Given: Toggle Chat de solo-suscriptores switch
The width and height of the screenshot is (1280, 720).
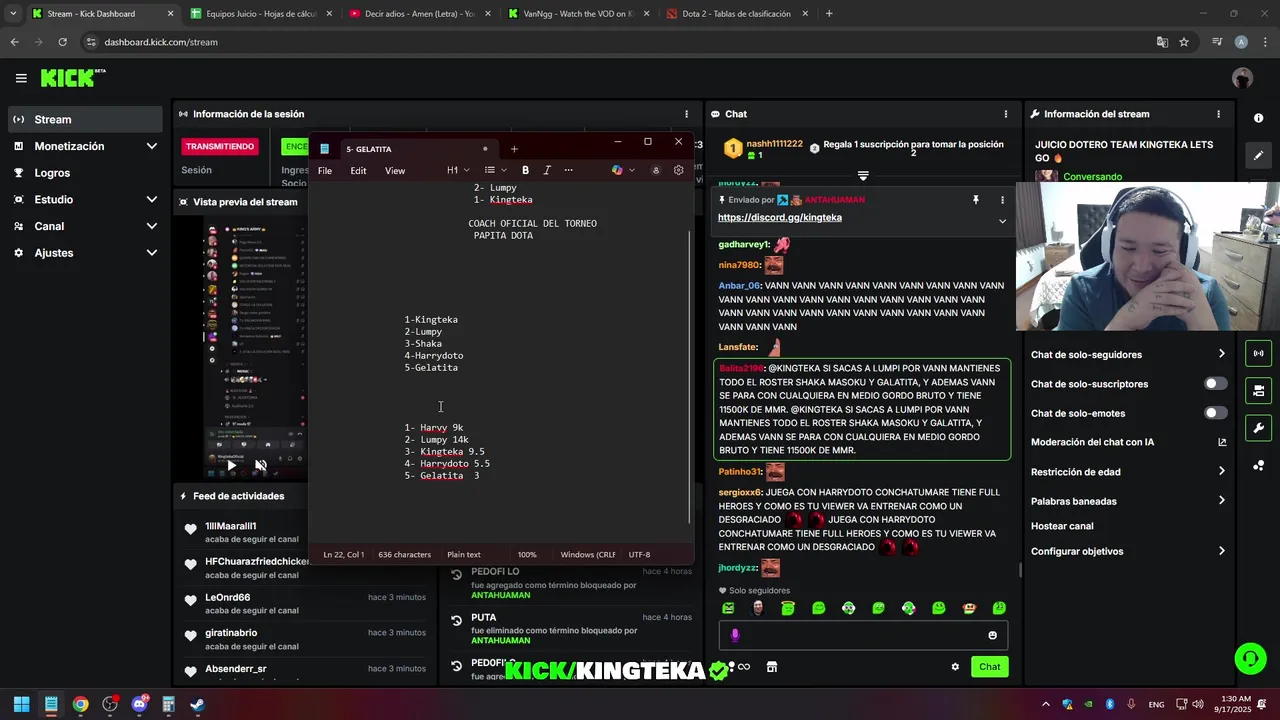Looking at the screenshot, I should (1215, 384).
